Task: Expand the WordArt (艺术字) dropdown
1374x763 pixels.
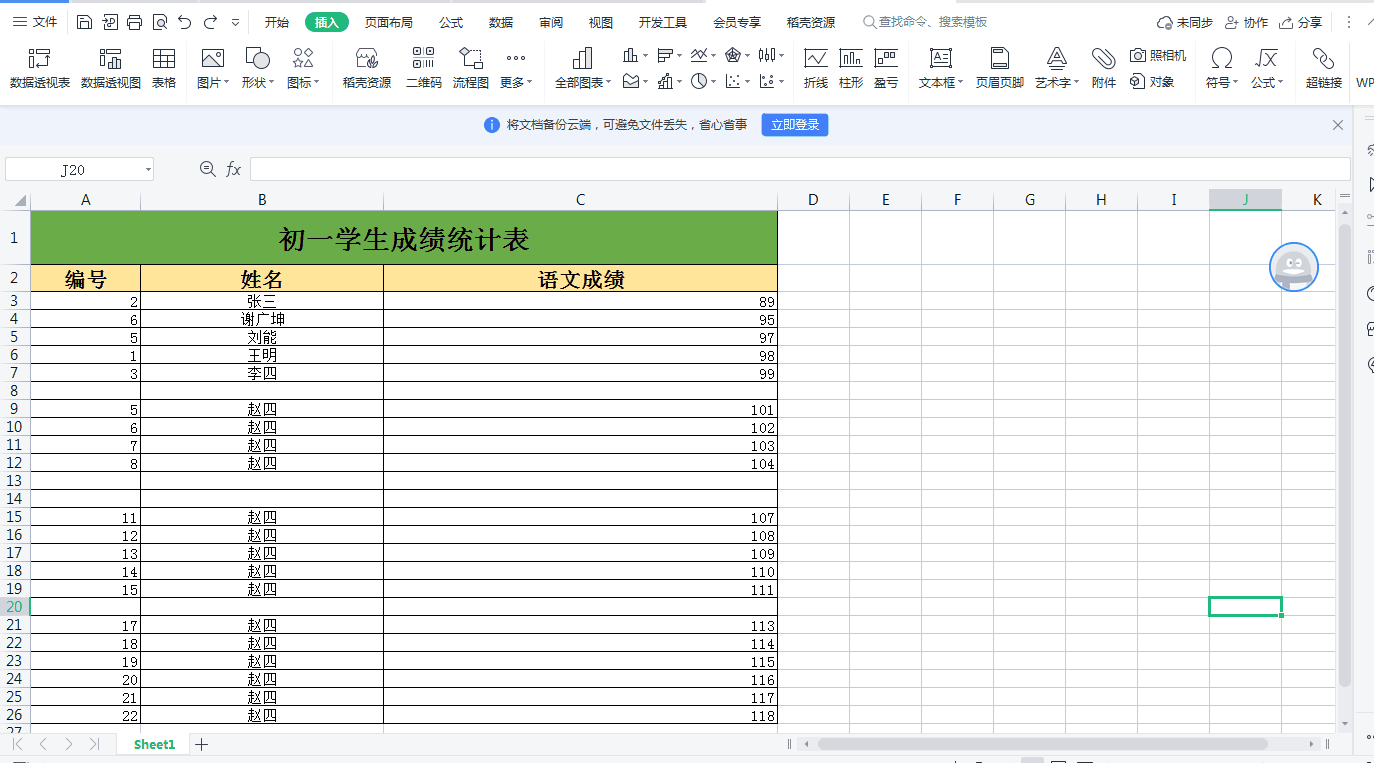Action: (x=1057, y=83)
